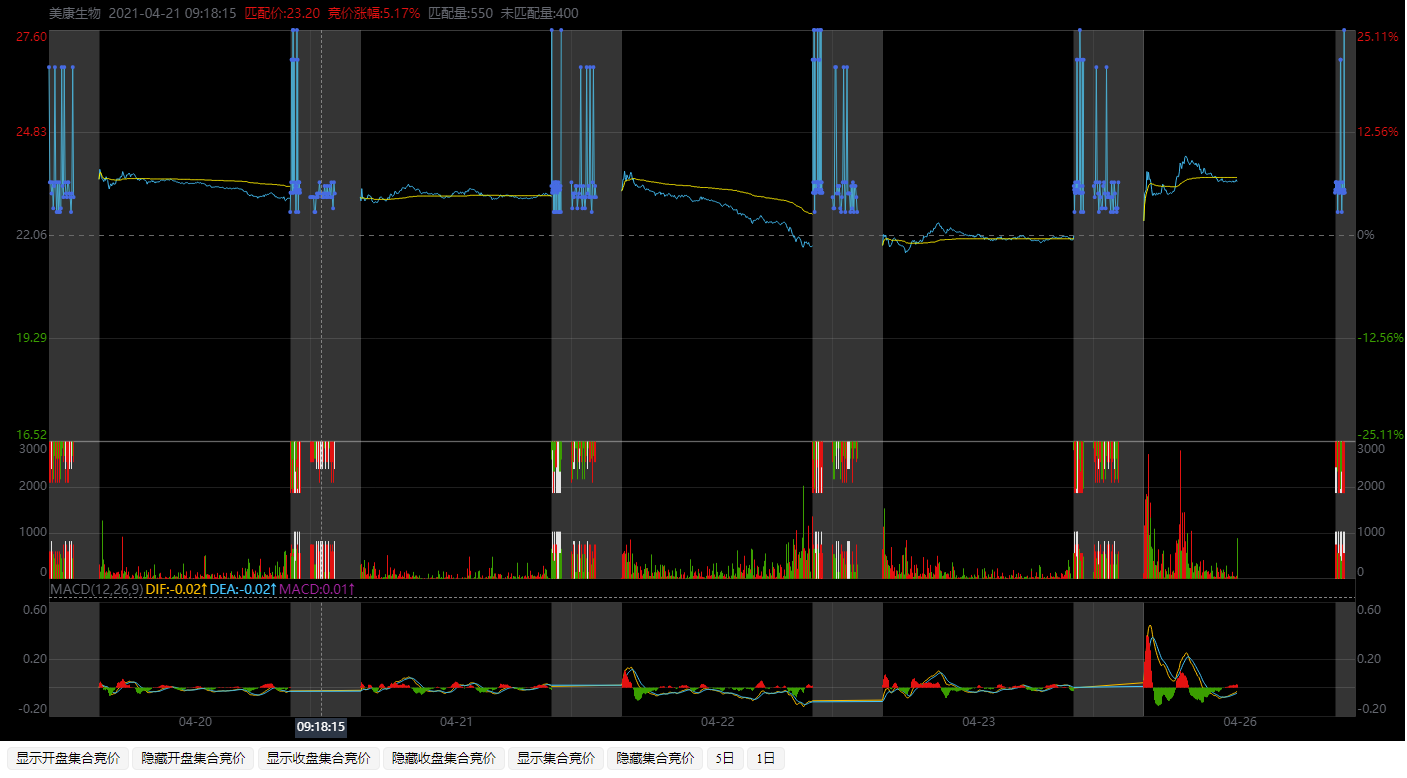Click the -25.11% percent label
This screenshot has width=1407, height=778.
pos(1380,435)
